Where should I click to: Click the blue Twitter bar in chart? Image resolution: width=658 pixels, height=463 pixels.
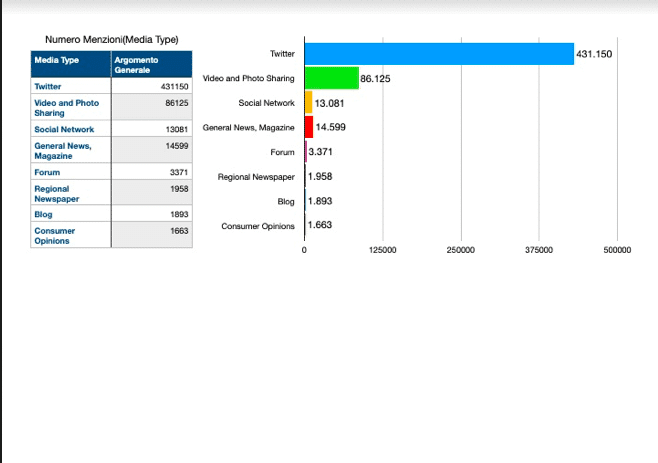[x=439, y=54]
